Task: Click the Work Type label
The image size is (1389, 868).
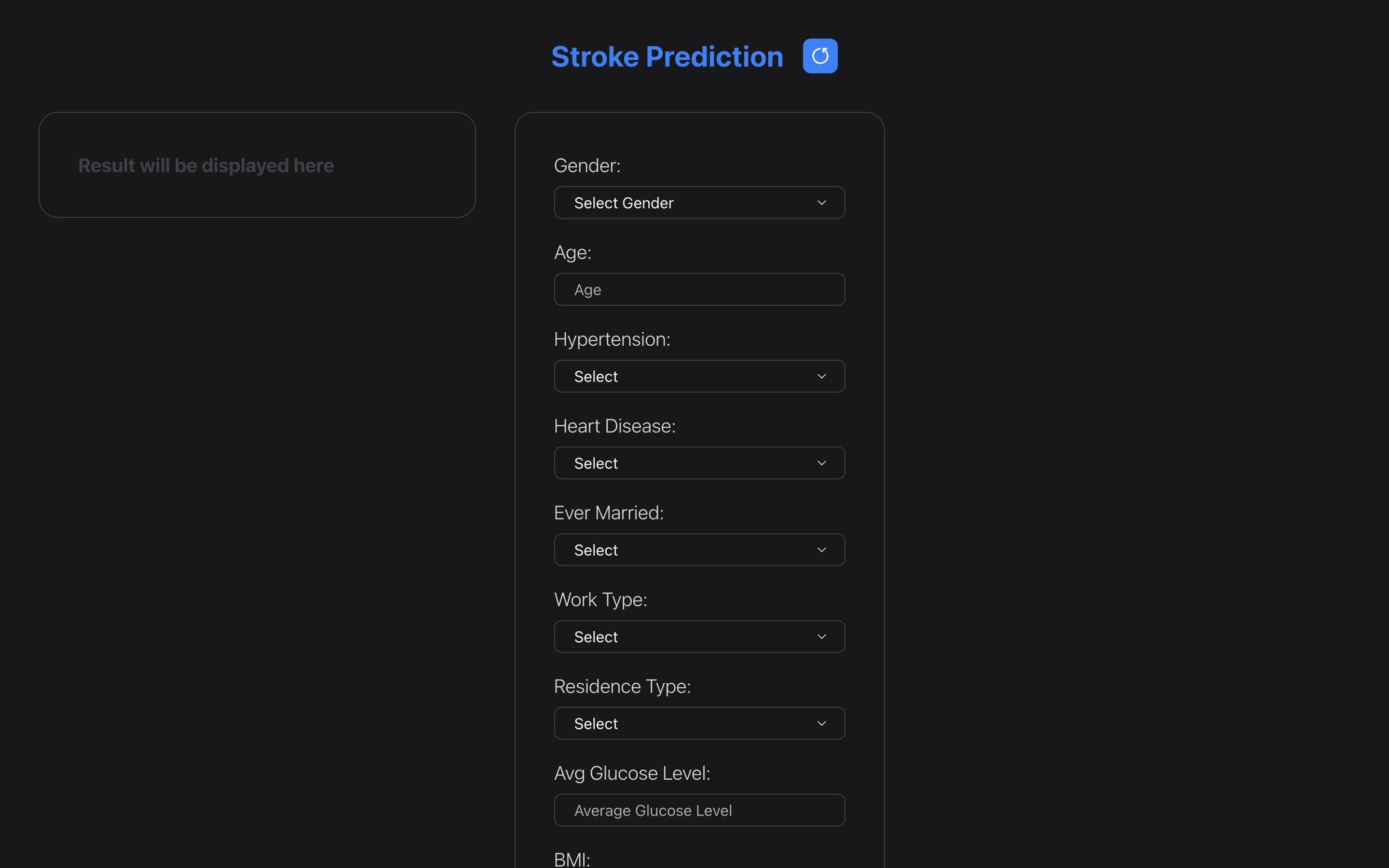Action: pos(600,599)
